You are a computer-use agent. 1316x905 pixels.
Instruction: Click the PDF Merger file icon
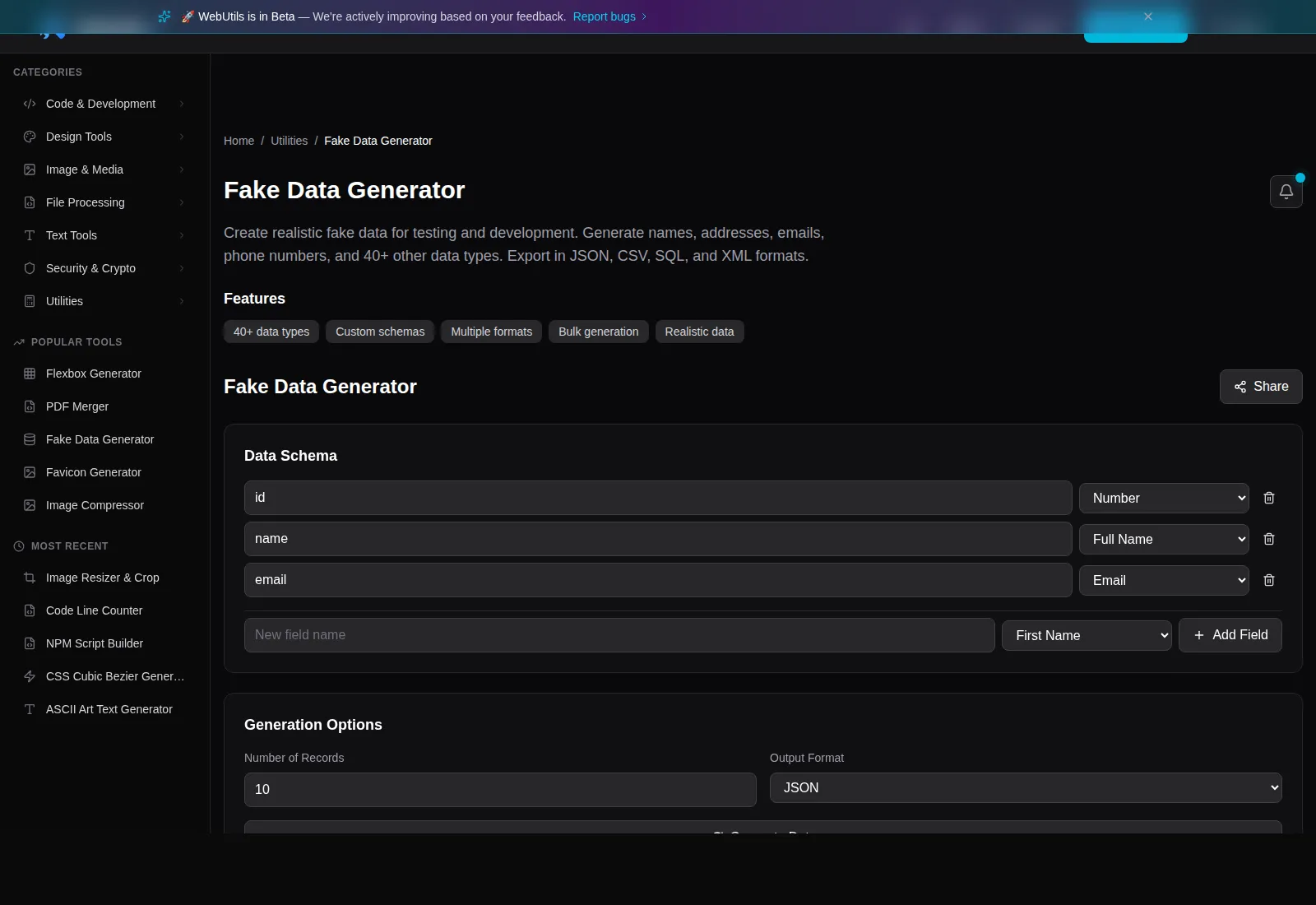pyautogui.click(x=30, y=406)
